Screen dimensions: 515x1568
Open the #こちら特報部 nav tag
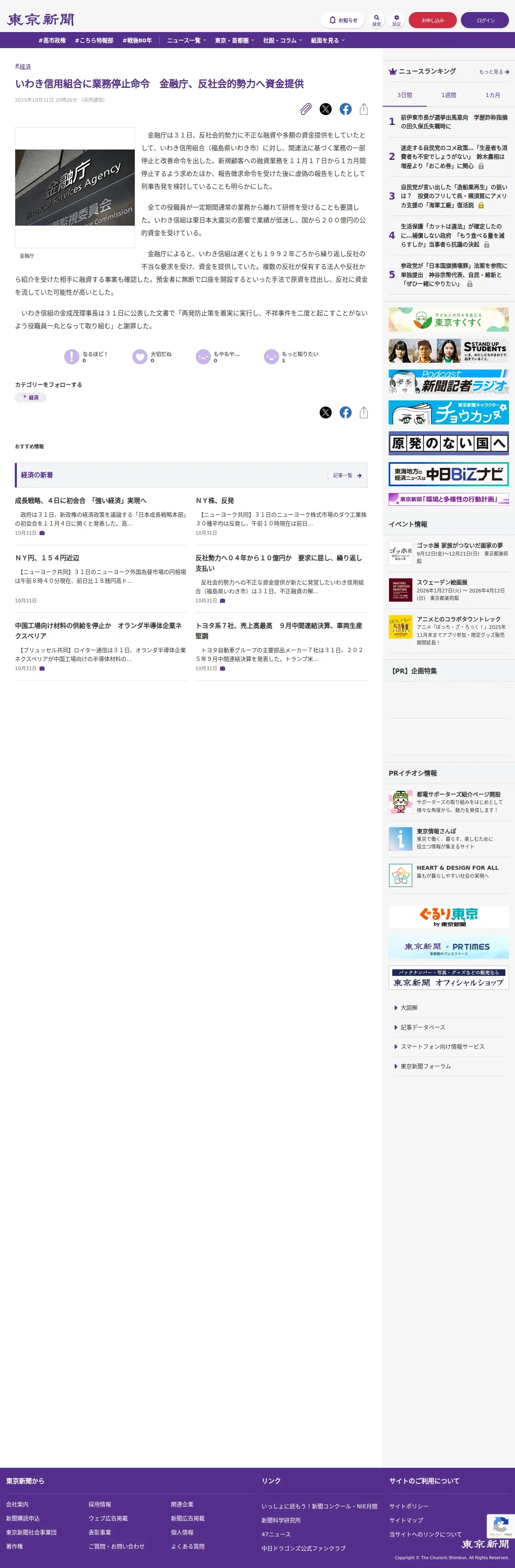(94, 41)
